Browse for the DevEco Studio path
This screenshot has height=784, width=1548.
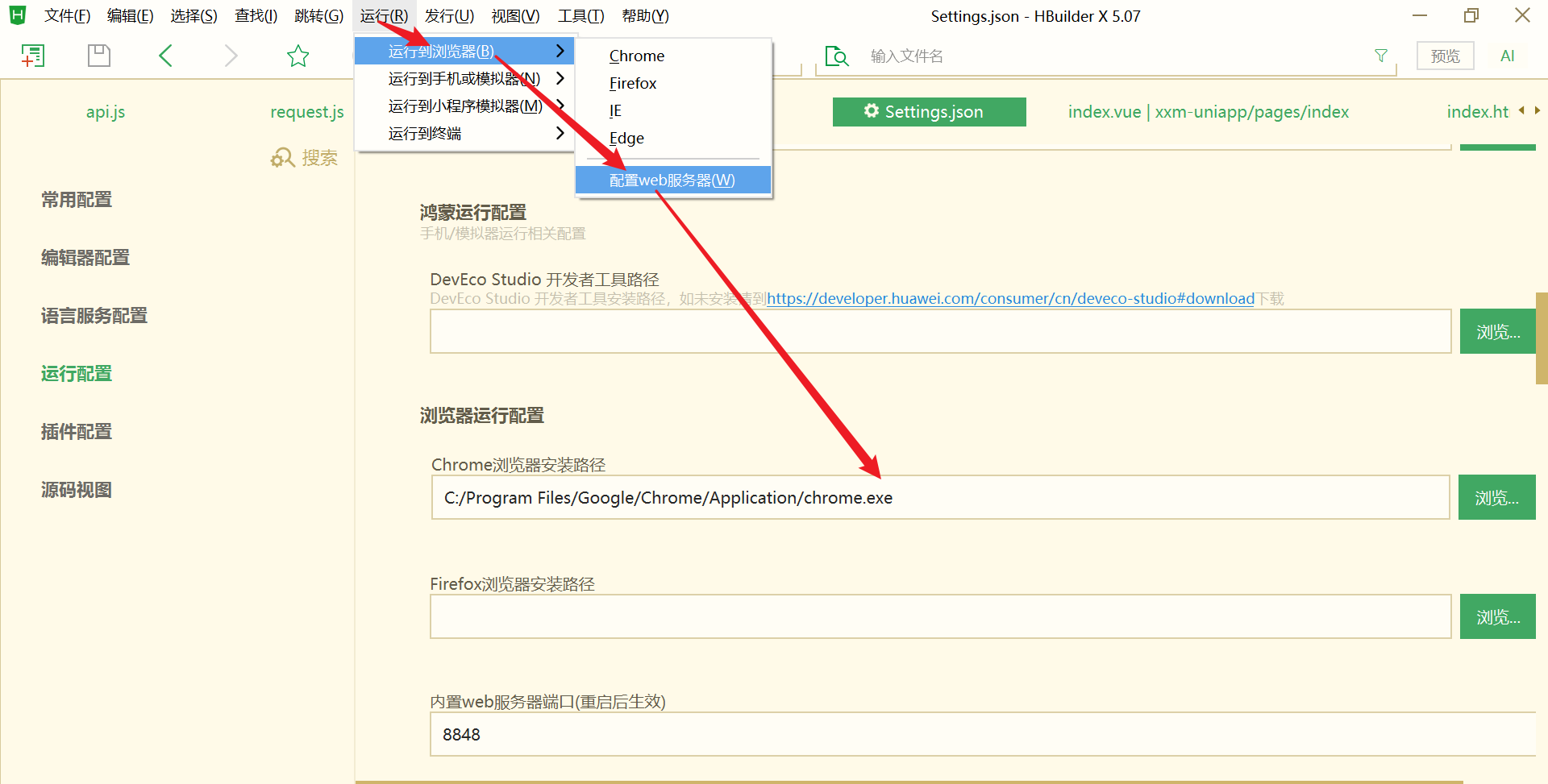(1498, 331)
